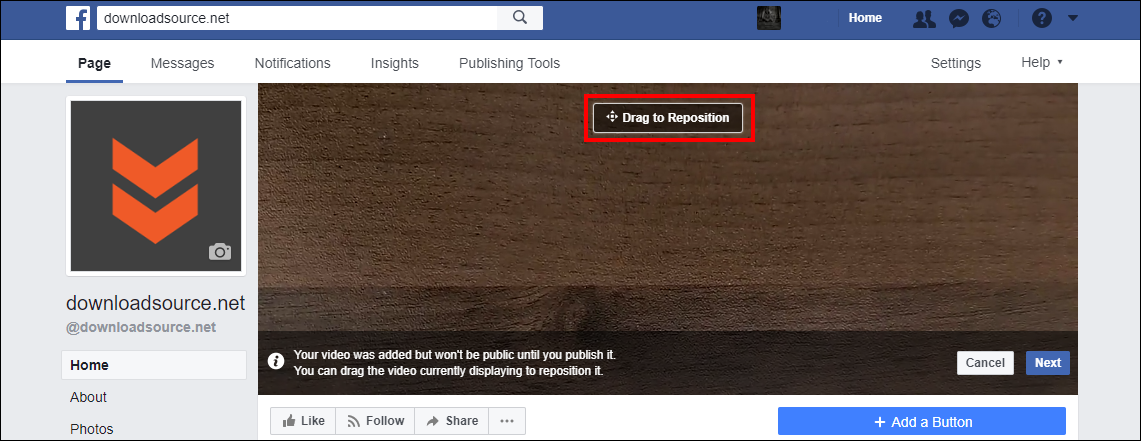Open page Settings

pyautogui.click(x=956, y=63)
